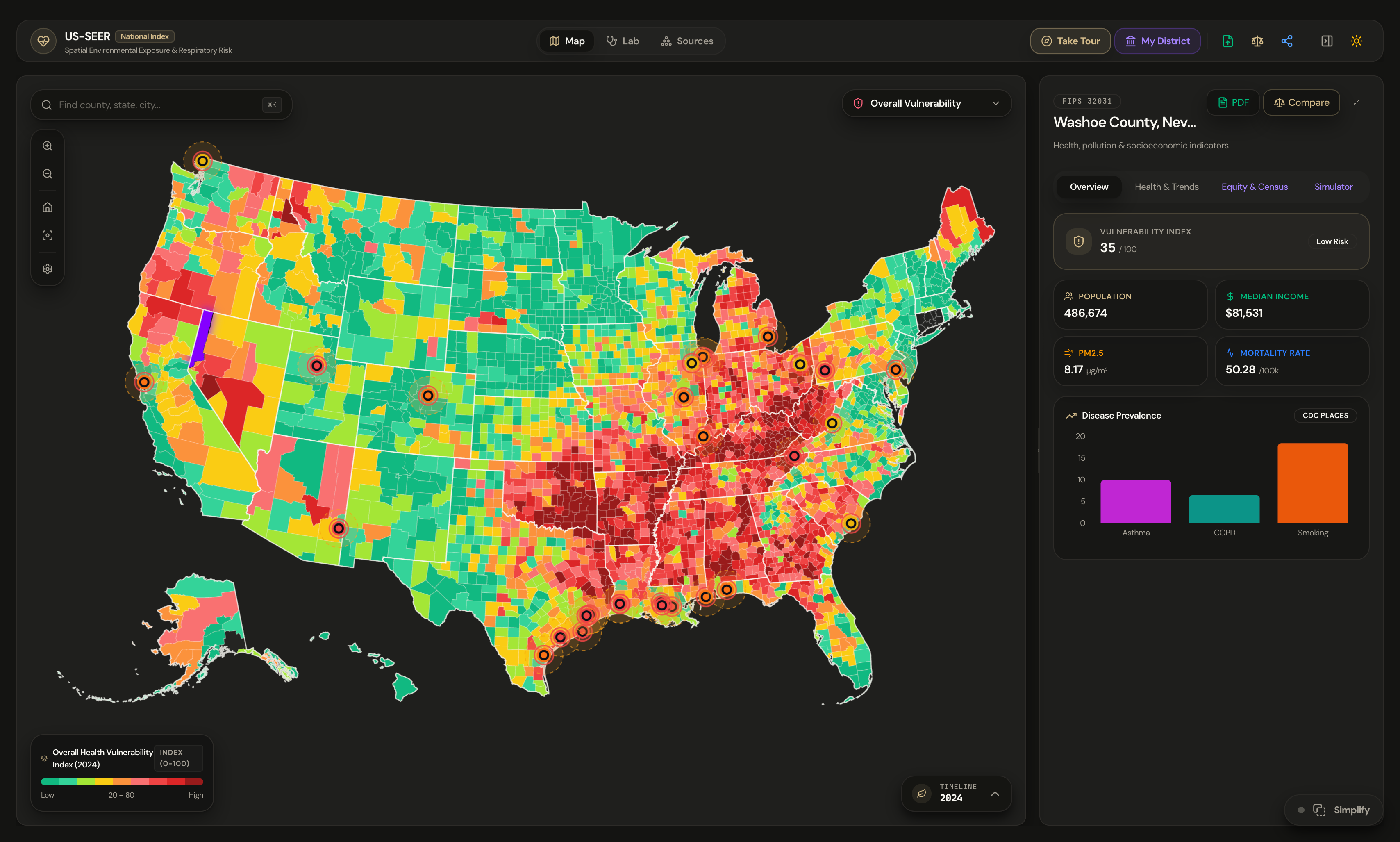Image resolution: width=1400 pixels, height=842 pixels.
Task: Click the CDC PLACES badge
Action: 1325,415
